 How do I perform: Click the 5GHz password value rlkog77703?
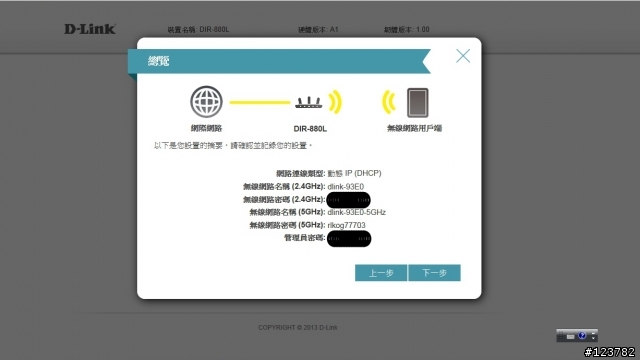[347, 225]
